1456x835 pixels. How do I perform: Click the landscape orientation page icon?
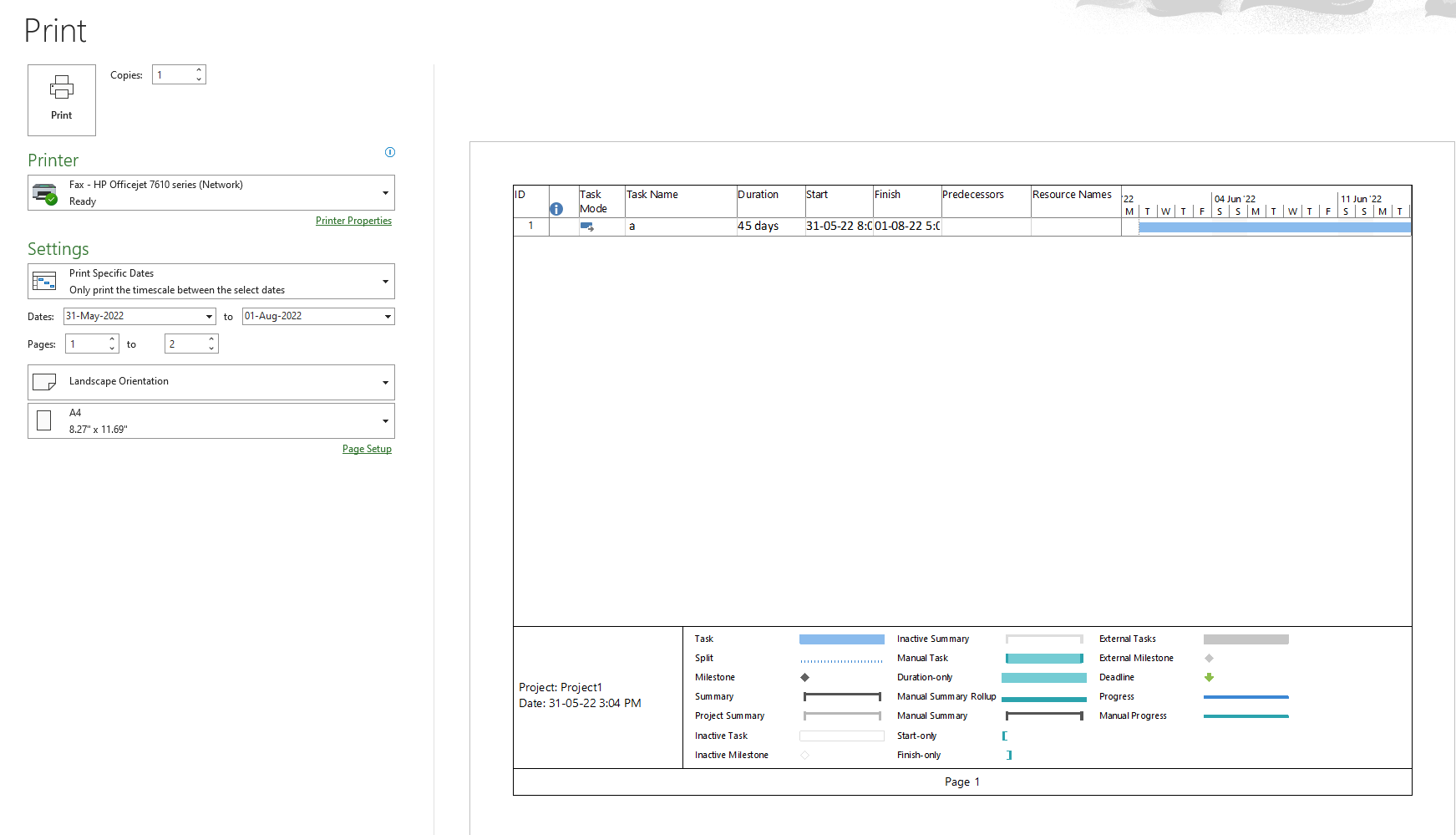coord(44,382)
